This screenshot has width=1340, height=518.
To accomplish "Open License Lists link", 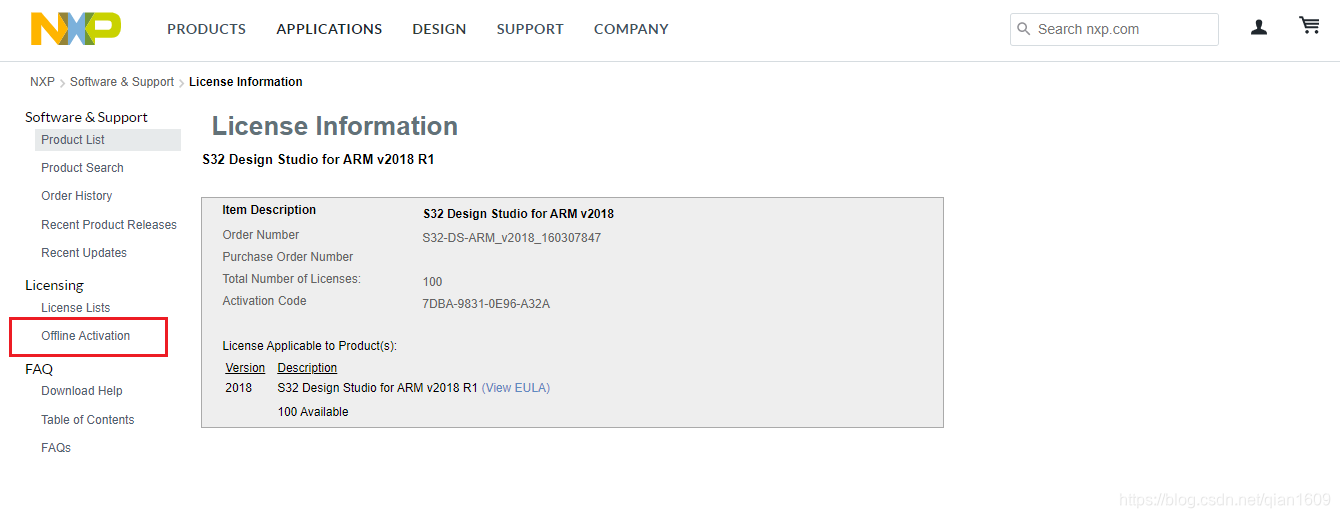I will click(x=76, y=308).
